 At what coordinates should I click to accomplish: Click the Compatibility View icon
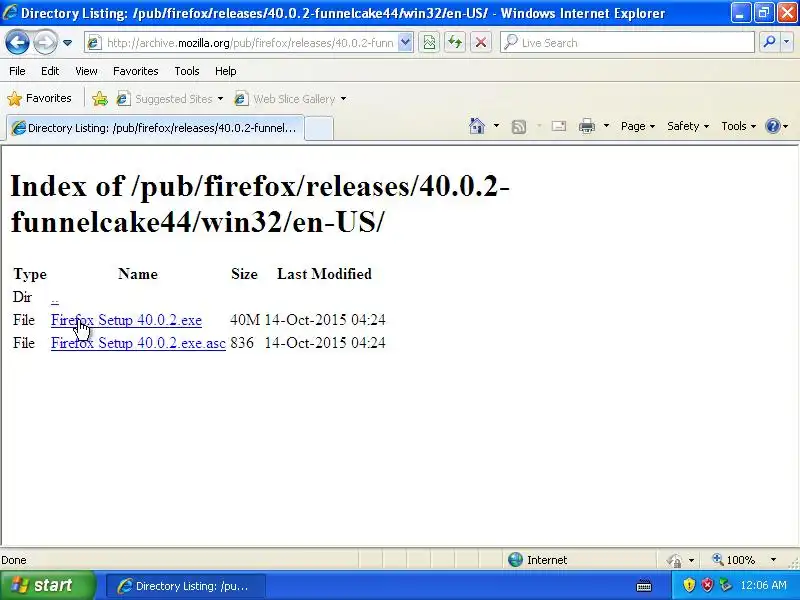430,43
